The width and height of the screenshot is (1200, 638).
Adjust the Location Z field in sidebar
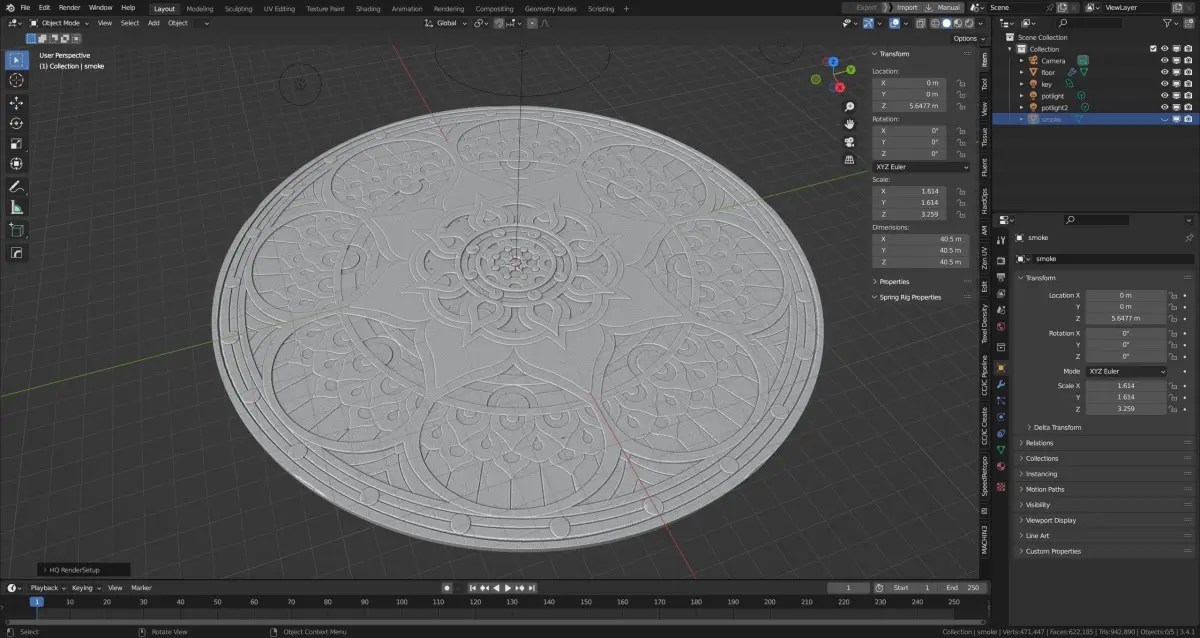coord(911,105)
